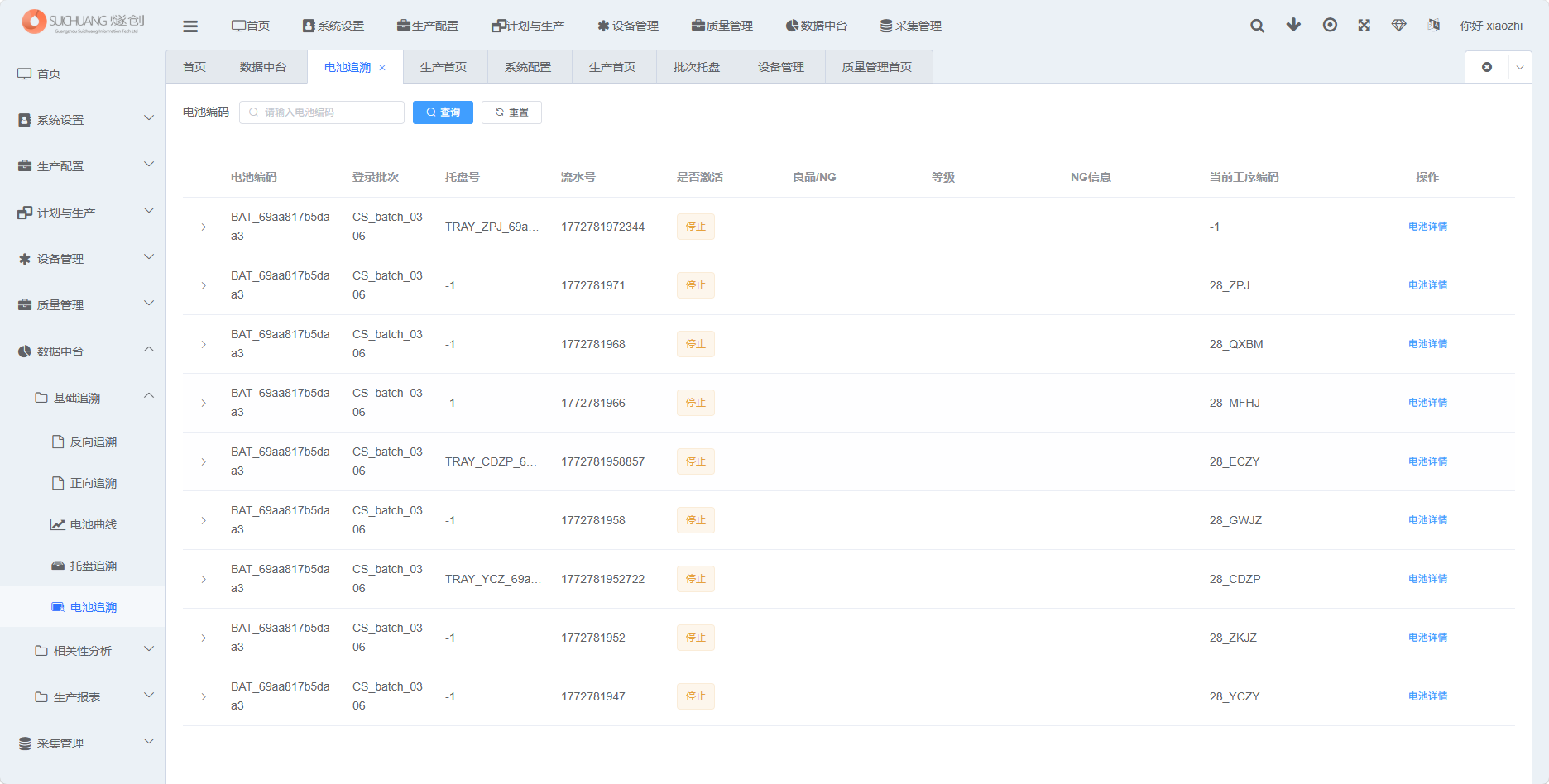Click the 当前工序编码 column header
This screenshot has width=1549, height=784.
point(1244,177)
